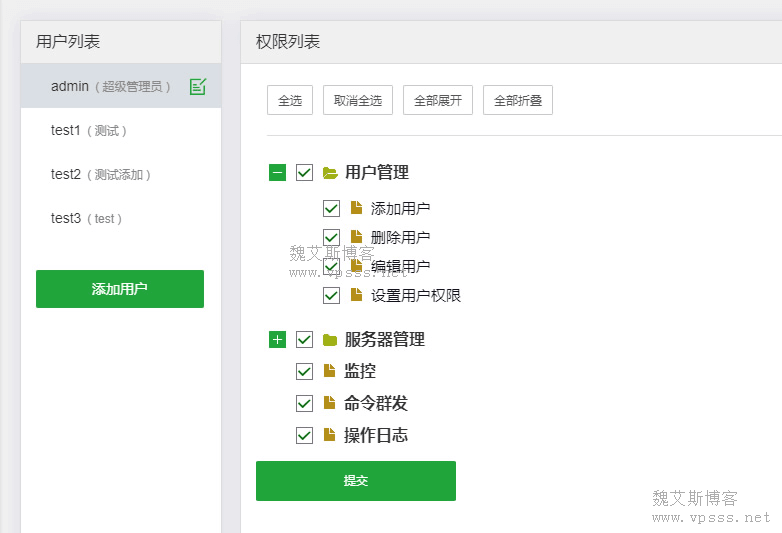Click the file icon next to 操作日志
782x533 pixels.
330,436
